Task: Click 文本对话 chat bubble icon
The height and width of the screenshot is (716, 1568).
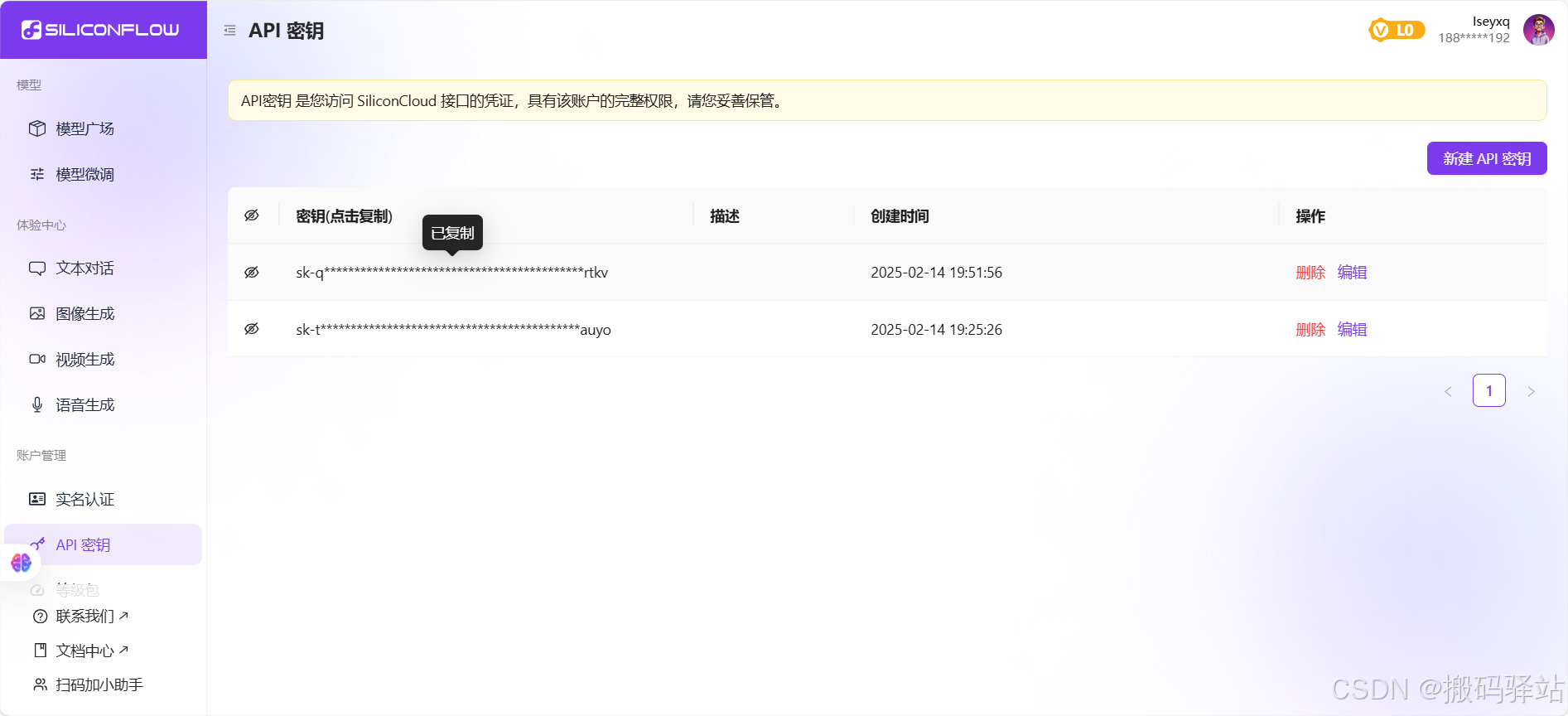Action: pyautogui.click(x=37, y=268)
